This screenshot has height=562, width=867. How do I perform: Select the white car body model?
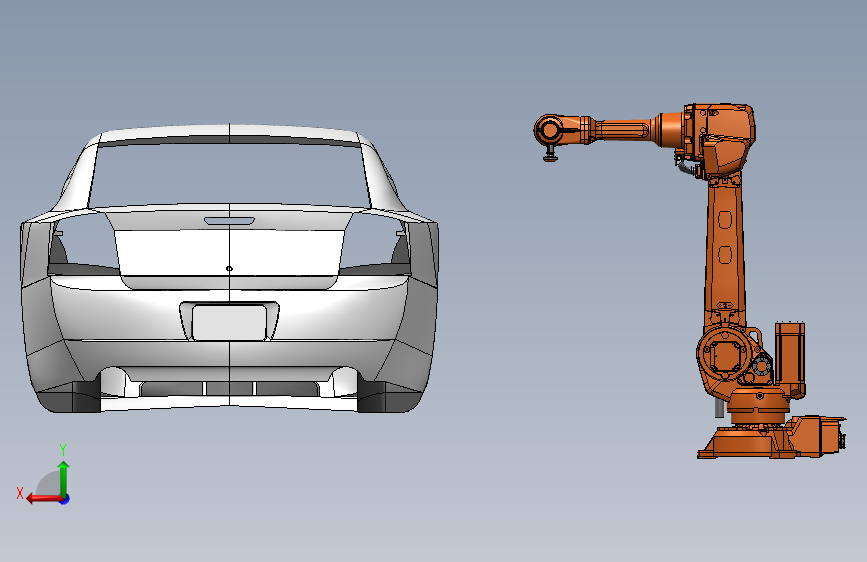[x=229, y=268]
